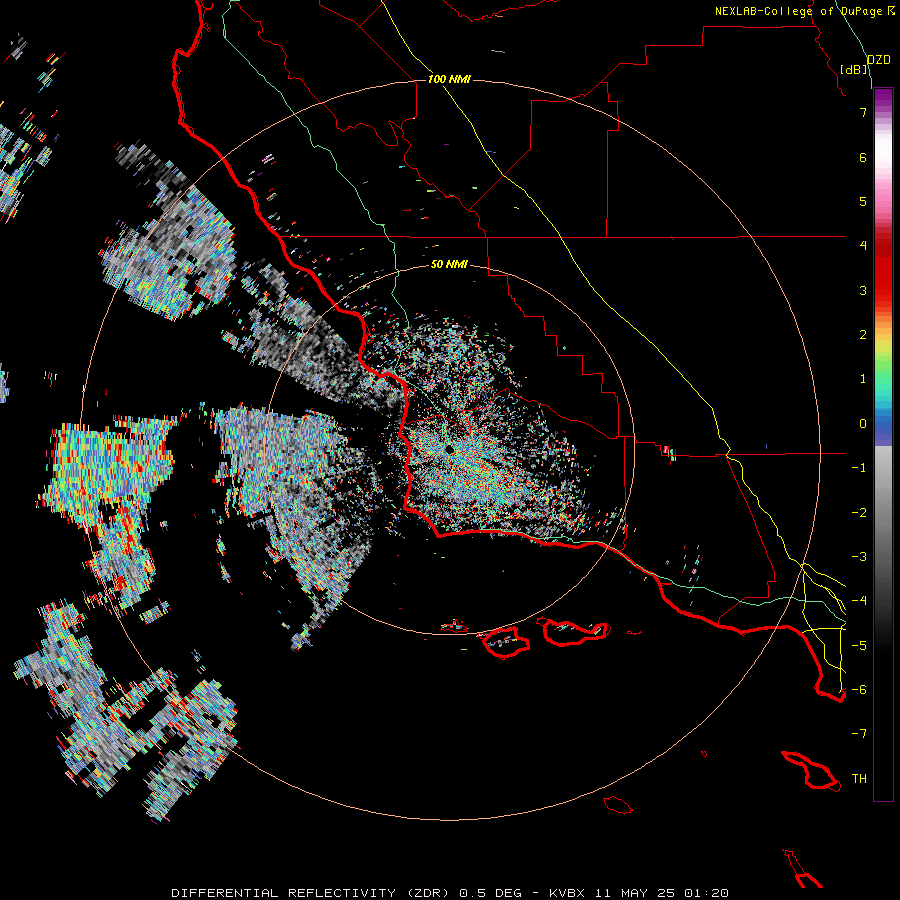Viewport: 900px width, 900px height.
Task: Click the -4 value on color scale
Action: coord(859,600)
